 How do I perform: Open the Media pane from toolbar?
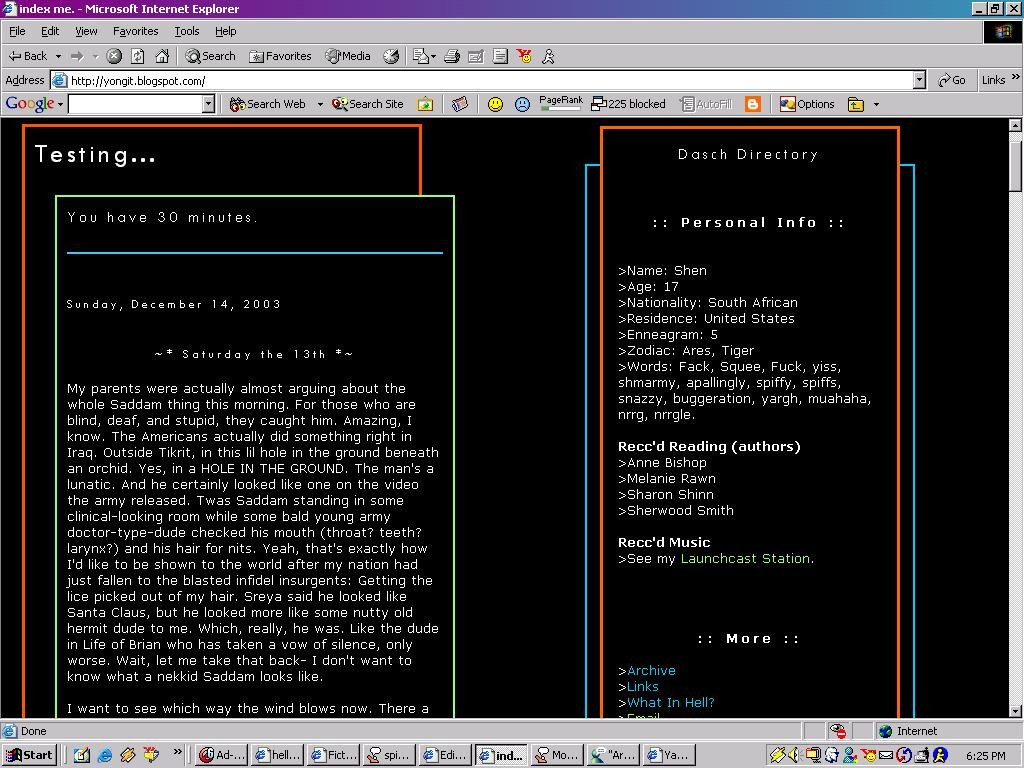(x=348, y=56)
